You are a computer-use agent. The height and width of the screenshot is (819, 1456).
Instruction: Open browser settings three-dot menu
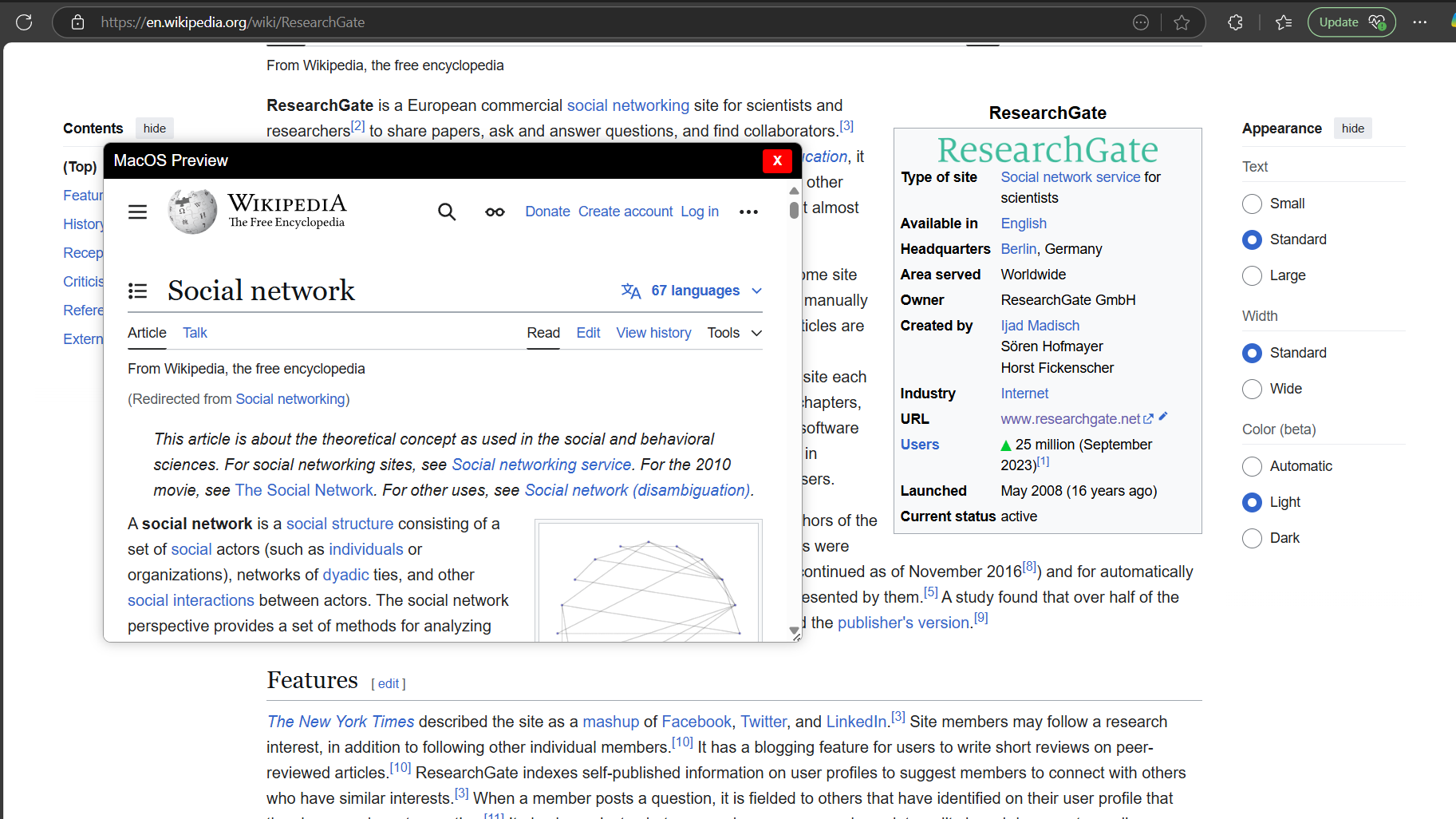(1419, 22)
